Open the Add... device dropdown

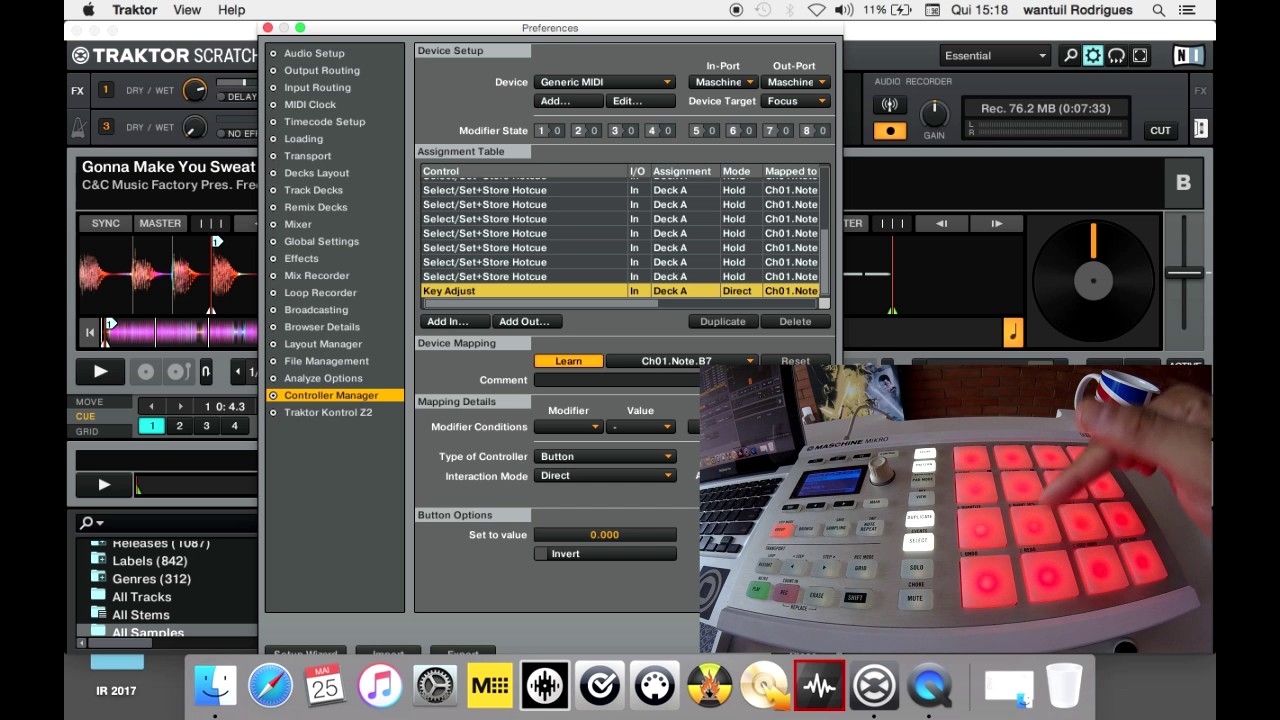[568, 101]
